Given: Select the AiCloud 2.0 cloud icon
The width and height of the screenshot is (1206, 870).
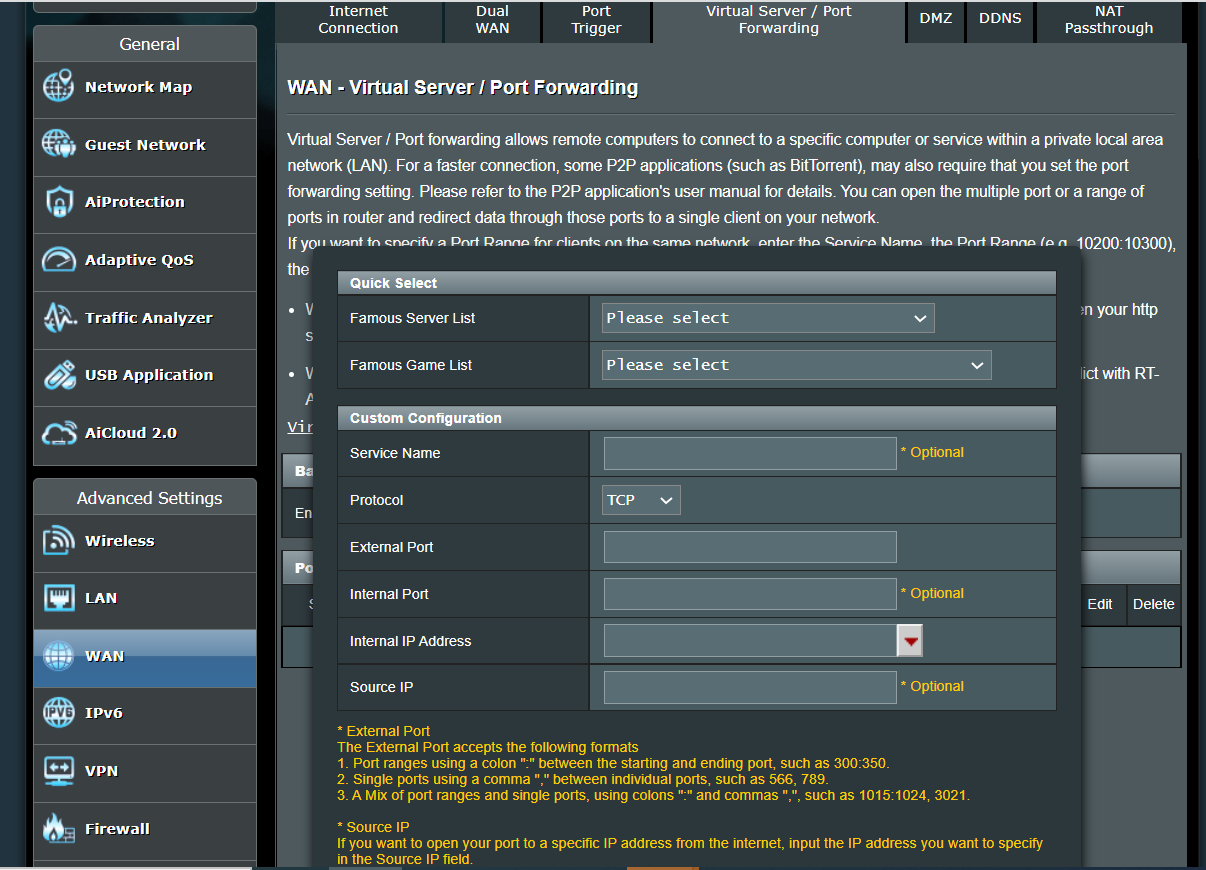Looking at the screenshot, I should coord(59,433).
